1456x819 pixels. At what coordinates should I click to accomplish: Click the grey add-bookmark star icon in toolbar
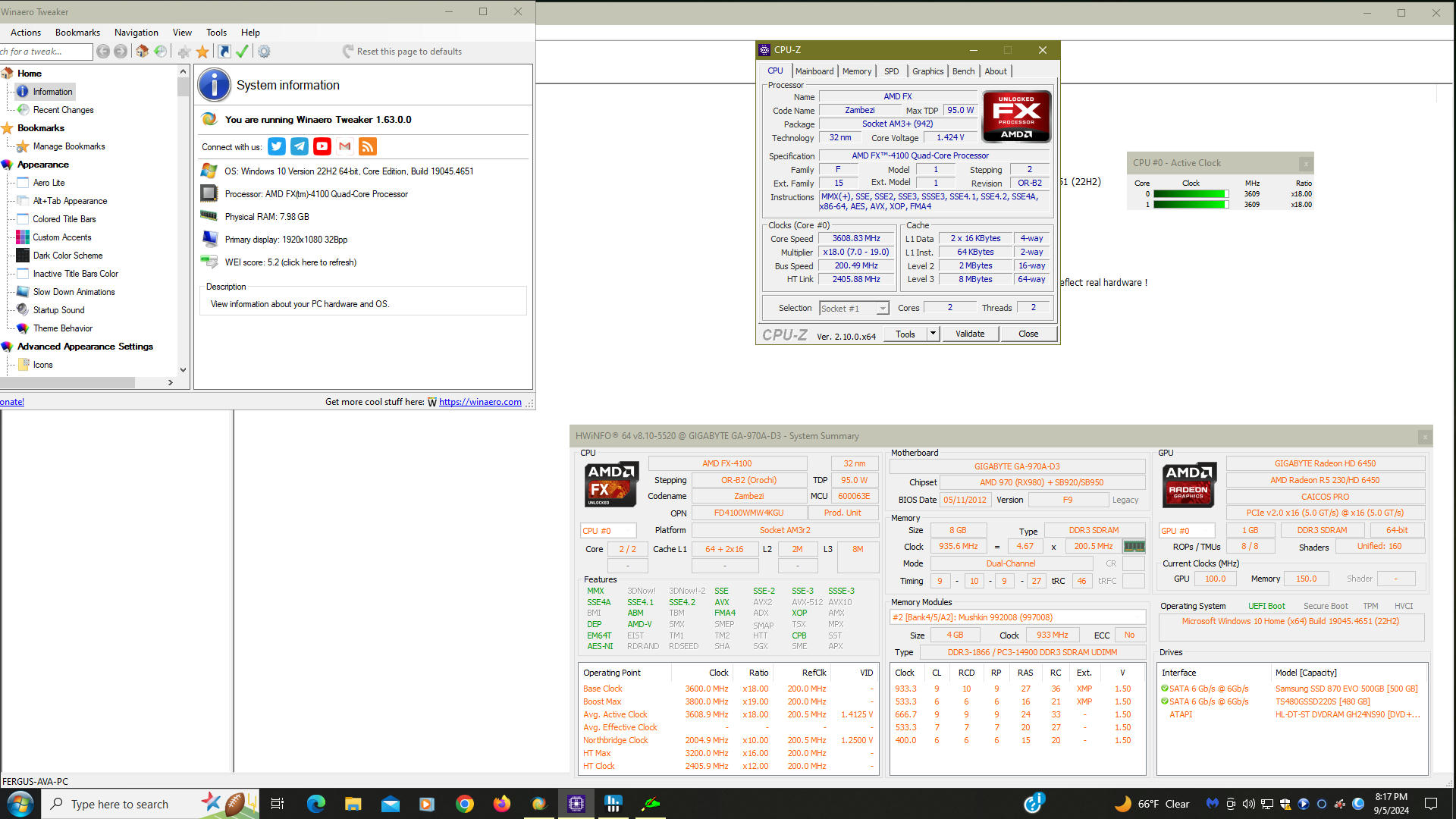click(x=184, y=52)
